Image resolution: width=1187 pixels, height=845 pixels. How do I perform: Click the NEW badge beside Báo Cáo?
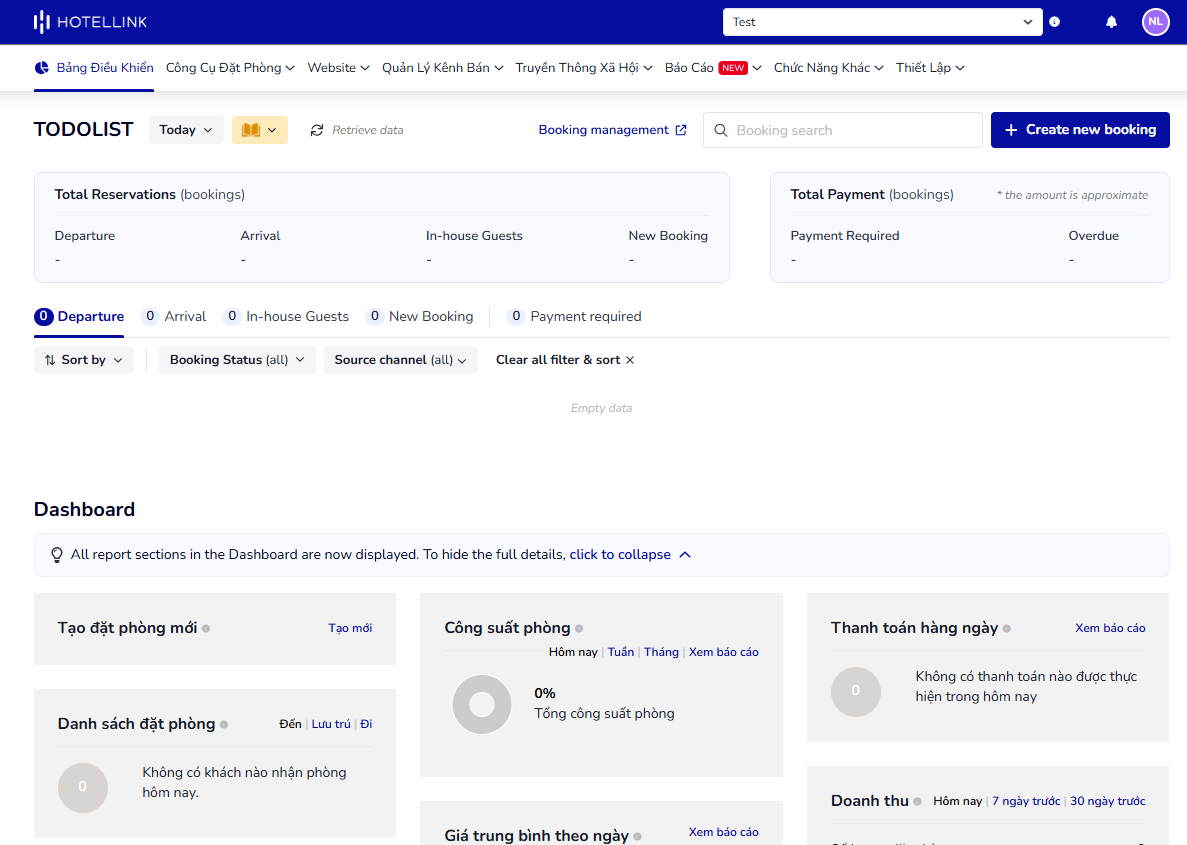point(733,68)
